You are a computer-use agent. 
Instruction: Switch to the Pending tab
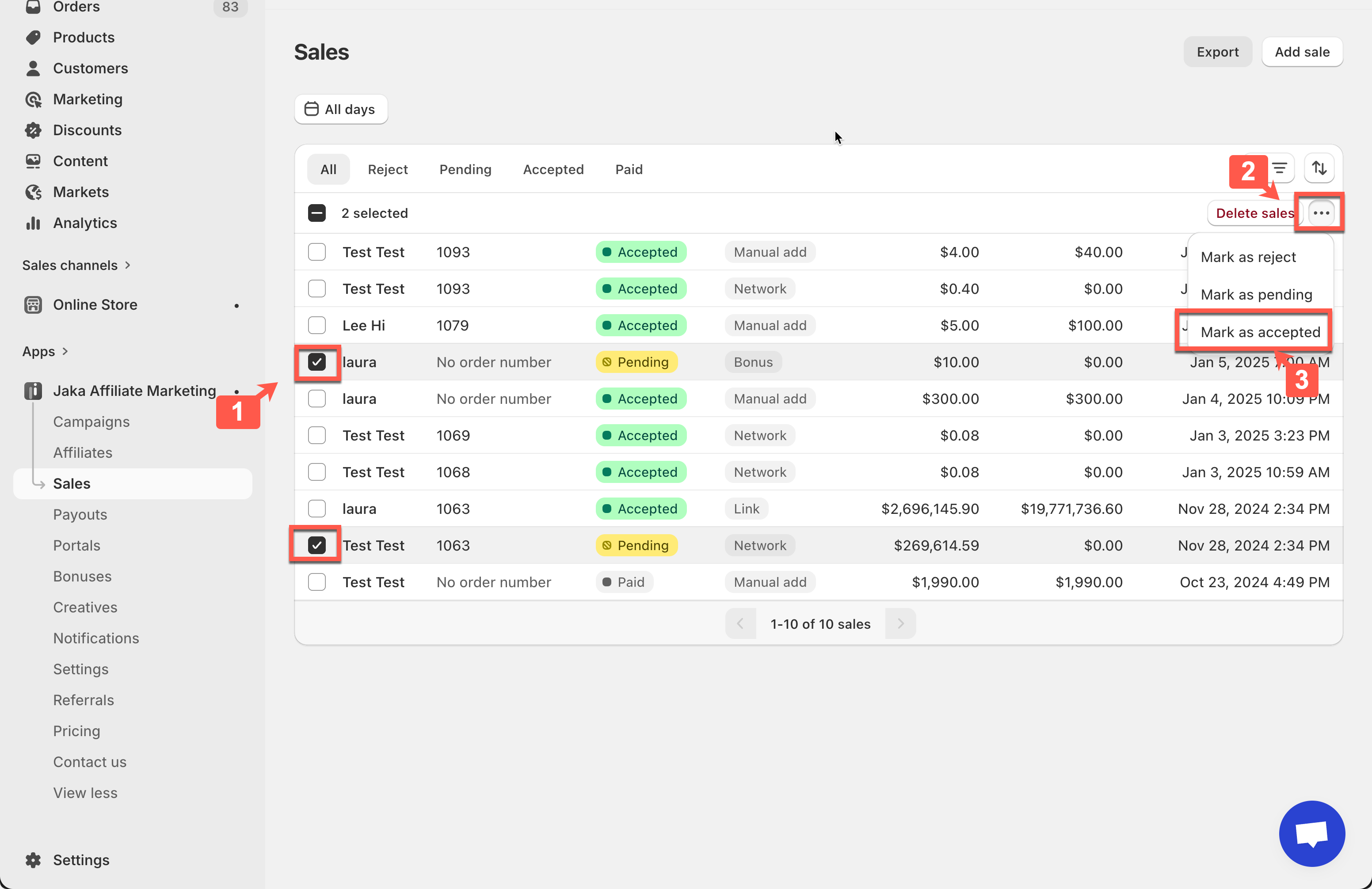tap(465, 169)
